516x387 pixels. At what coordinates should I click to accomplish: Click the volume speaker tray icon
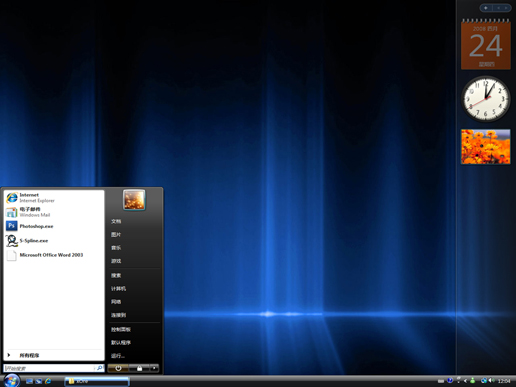click(x=491, y=380)
